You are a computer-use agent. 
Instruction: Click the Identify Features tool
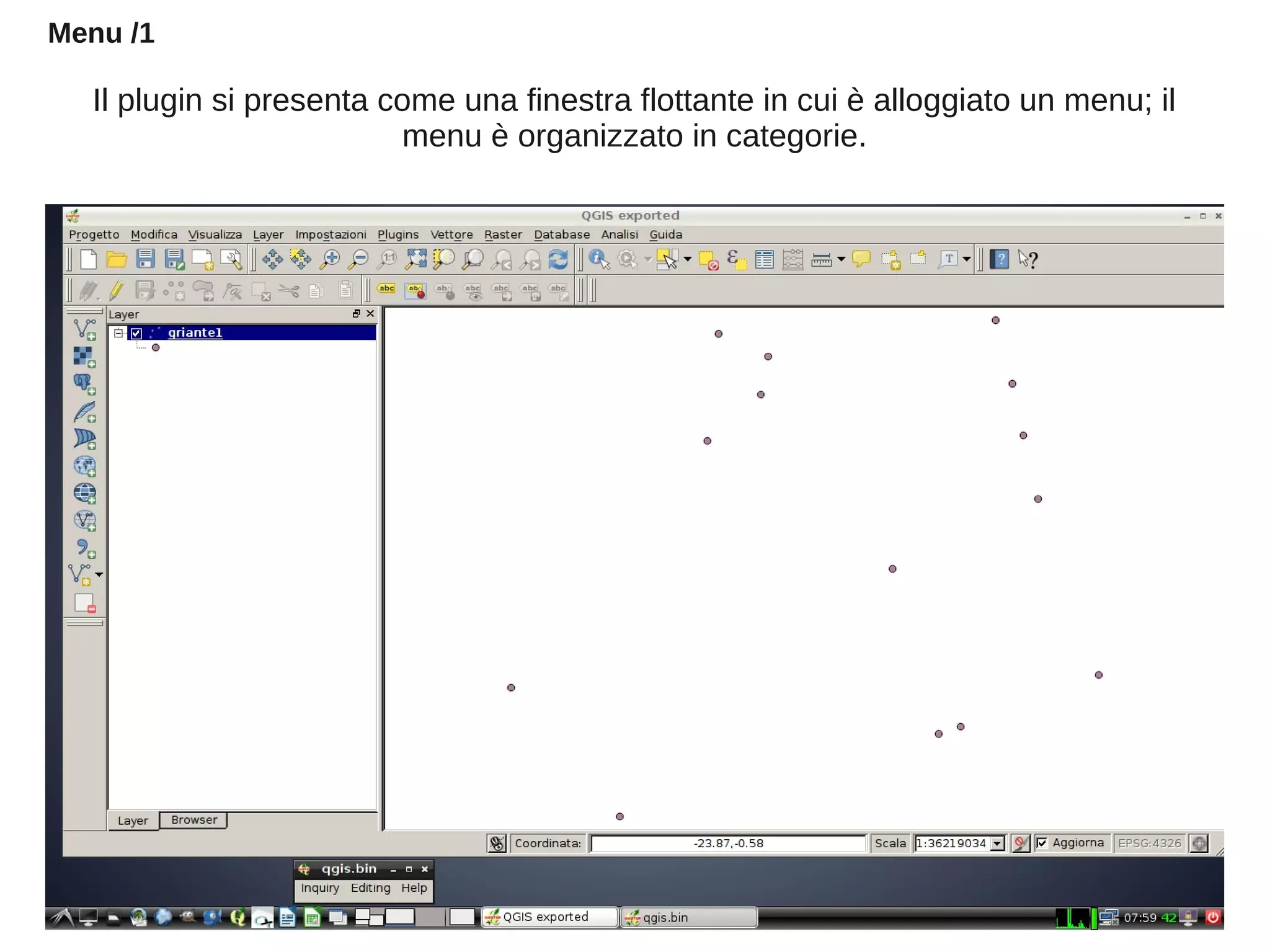[598, 259]
